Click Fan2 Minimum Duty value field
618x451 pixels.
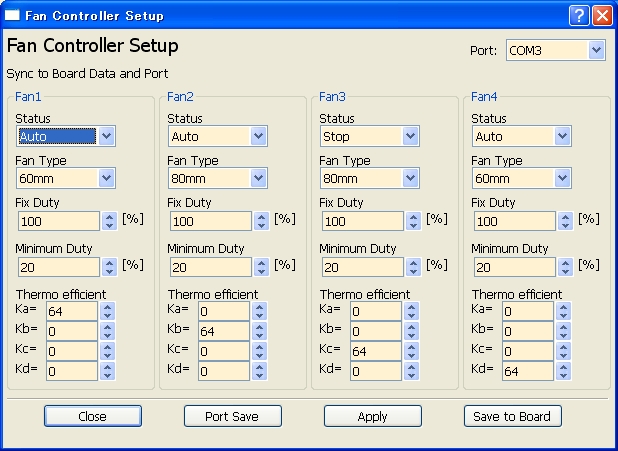pos(211,267)
